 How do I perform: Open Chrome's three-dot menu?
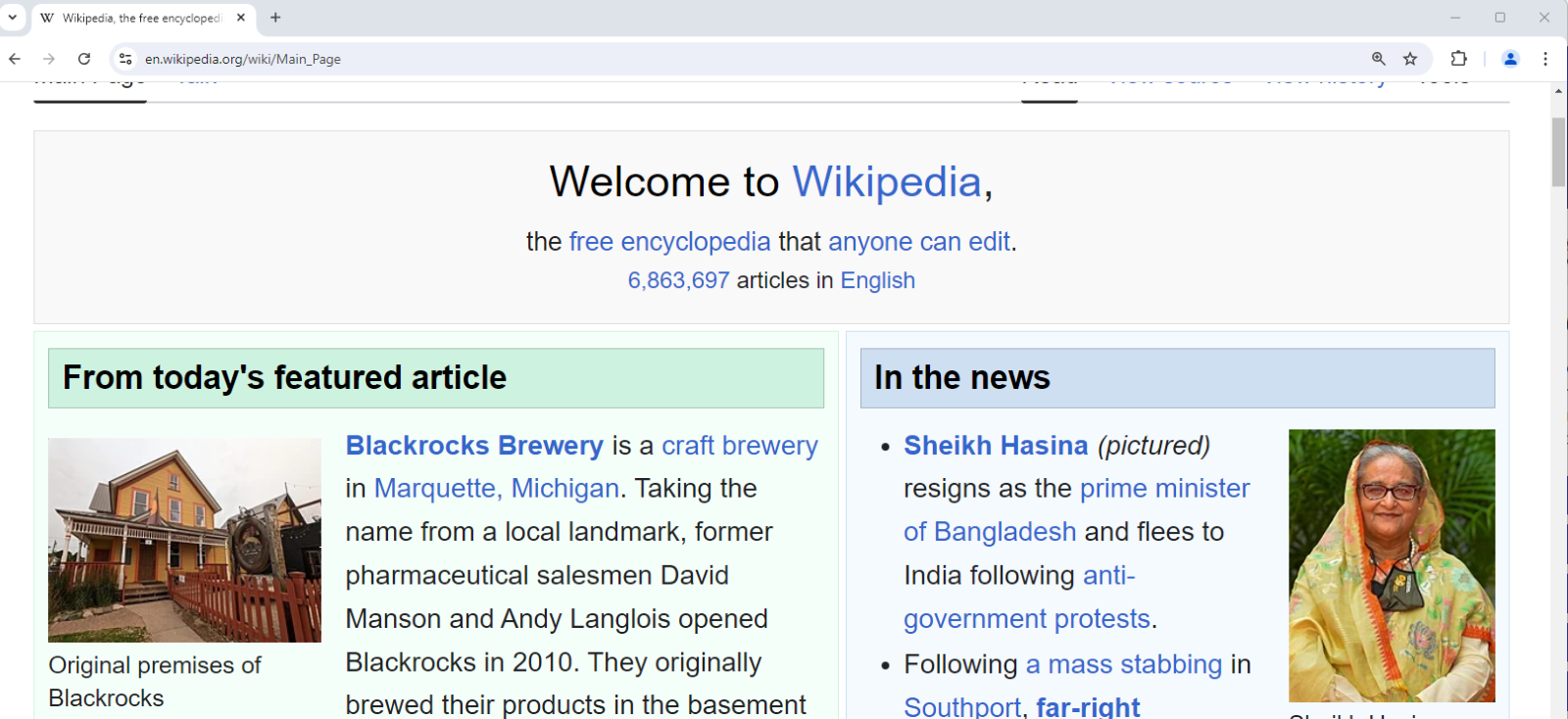pyautogui.click(x=1545, y=59)
